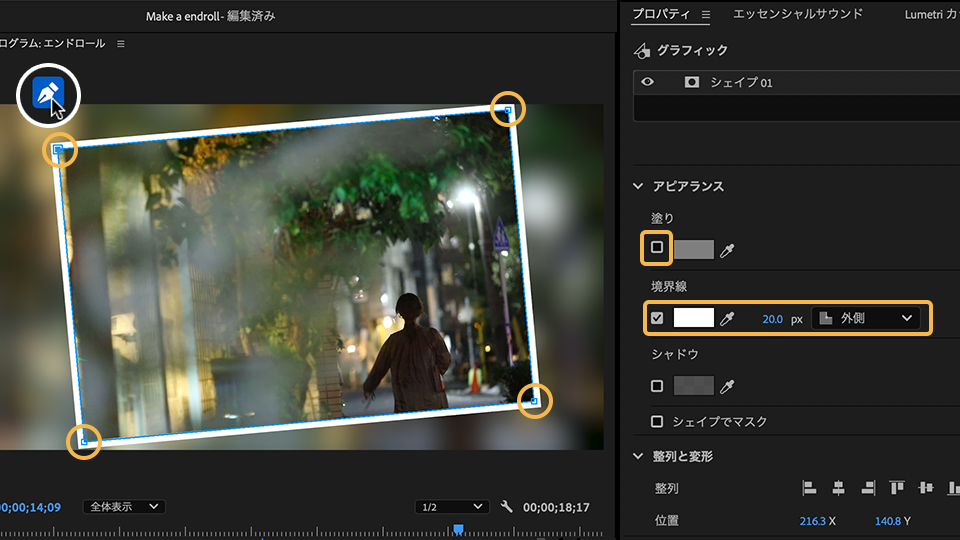Open the Program monitor panel menu
Screen dimensions: 960x540
(121, 43)
